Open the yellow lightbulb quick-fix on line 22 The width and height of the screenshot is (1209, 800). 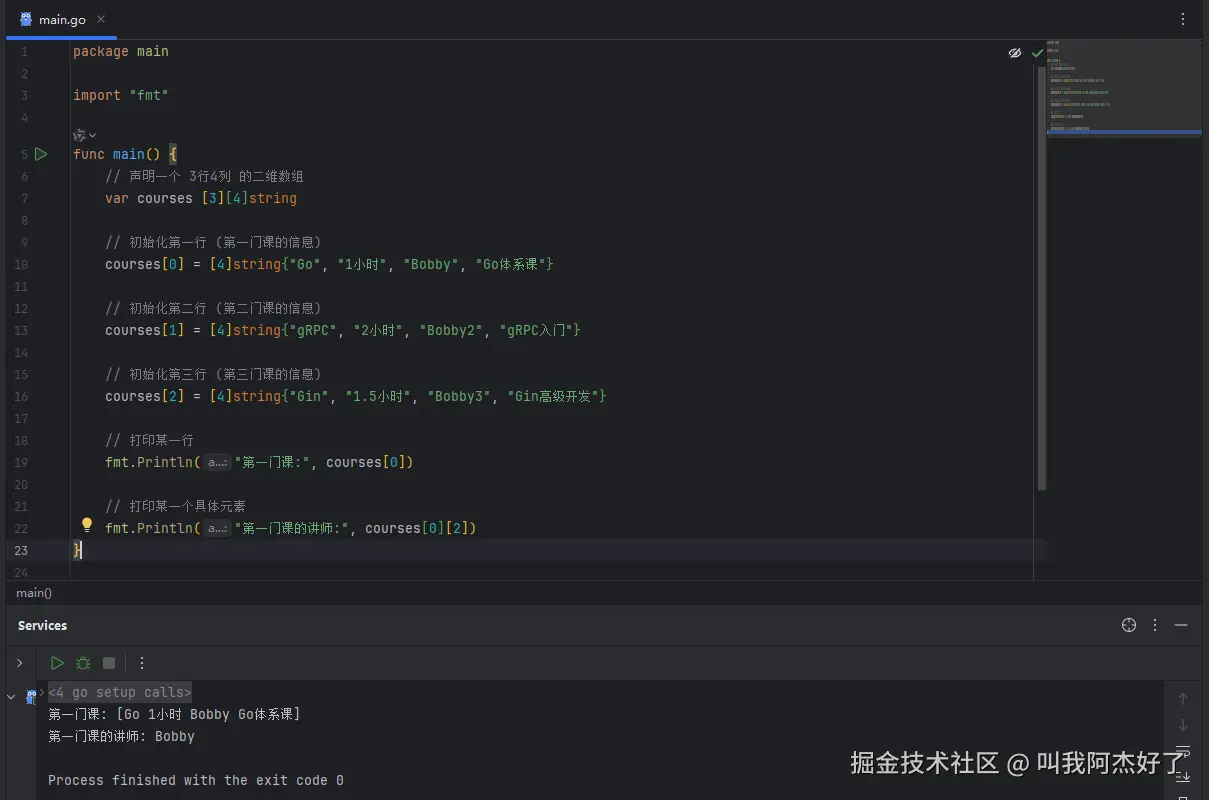(x=87, y=525)
